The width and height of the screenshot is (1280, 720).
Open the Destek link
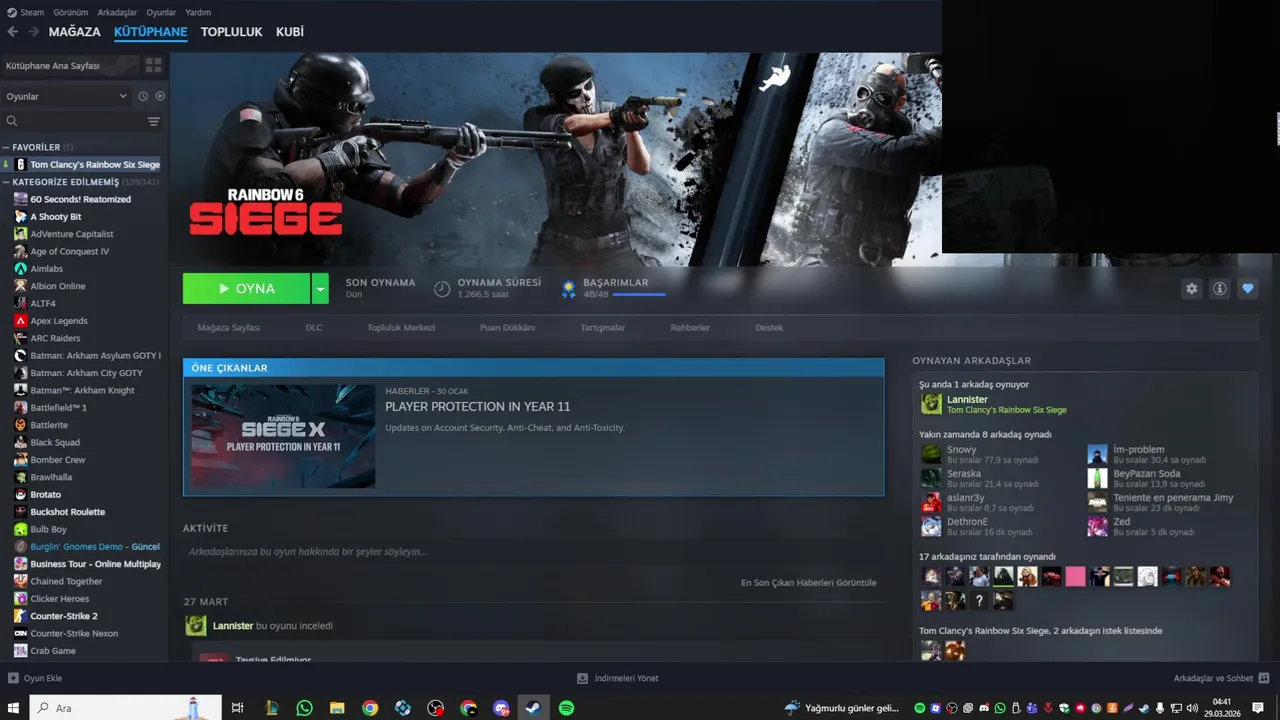tap(769, 328)
